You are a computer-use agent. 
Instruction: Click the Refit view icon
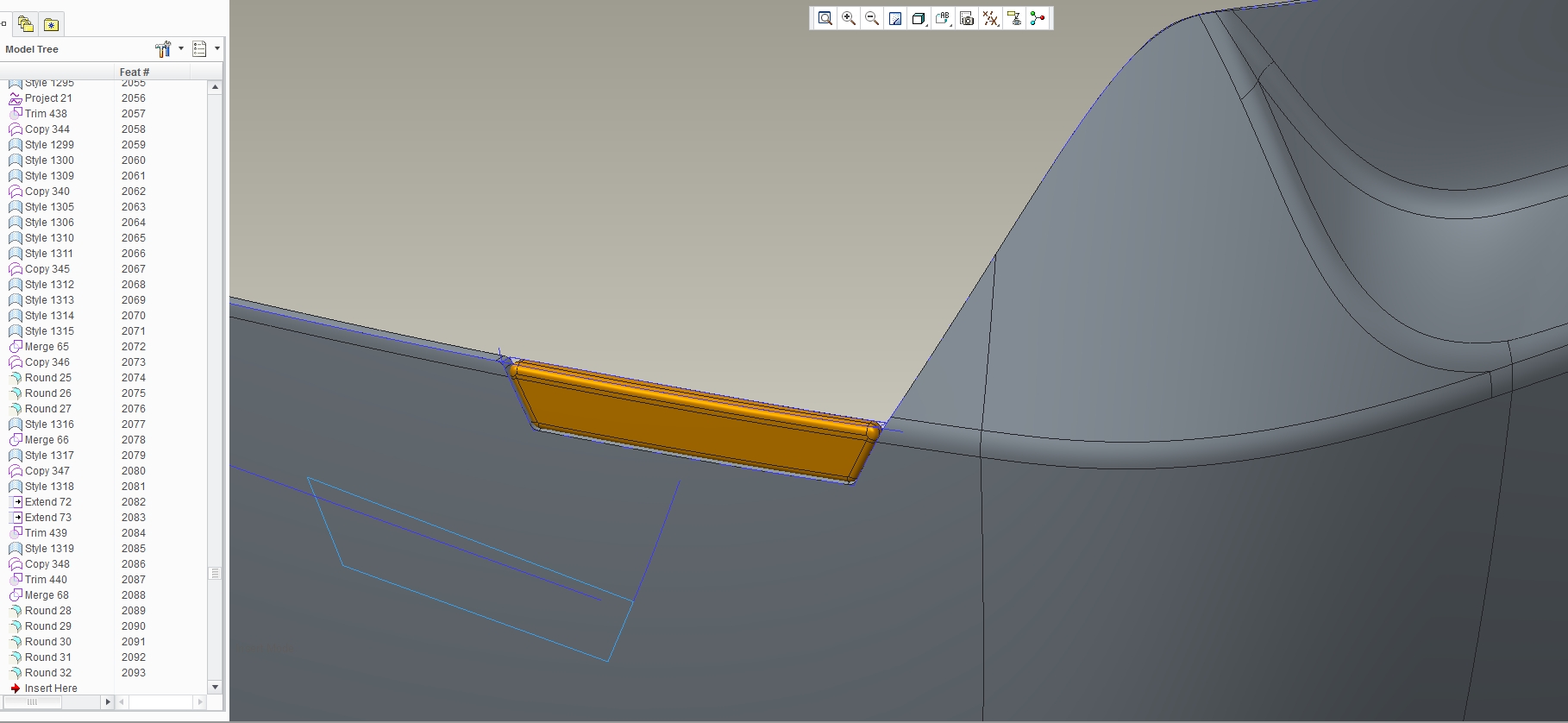(825, 18)
